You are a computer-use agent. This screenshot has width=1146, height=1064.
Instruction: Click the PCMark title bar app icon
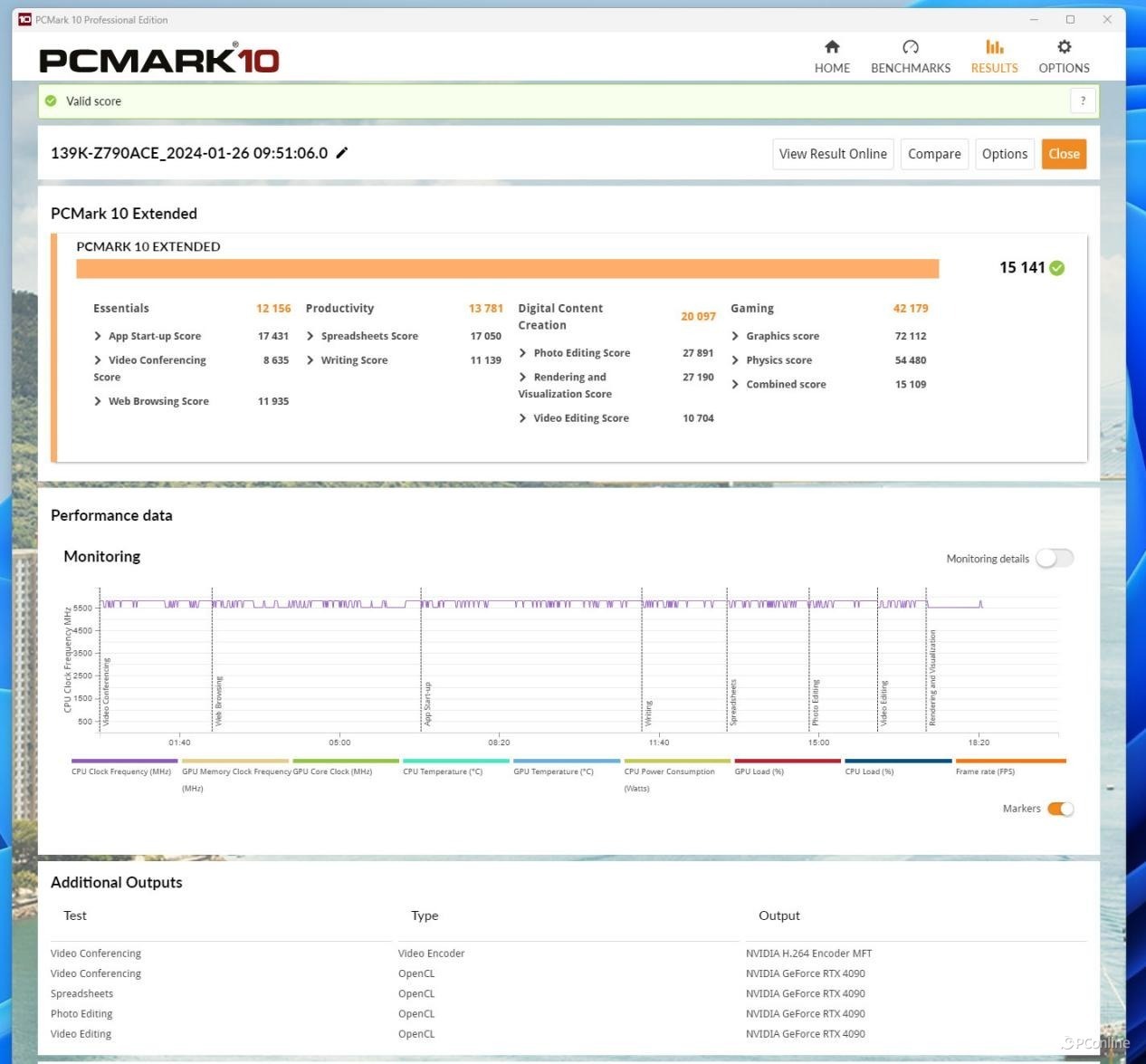24,19
